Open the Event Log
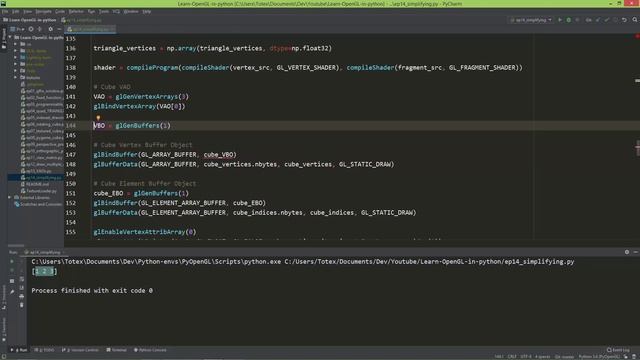The width and height of the screenshot is (640, 360). (618, 350)
